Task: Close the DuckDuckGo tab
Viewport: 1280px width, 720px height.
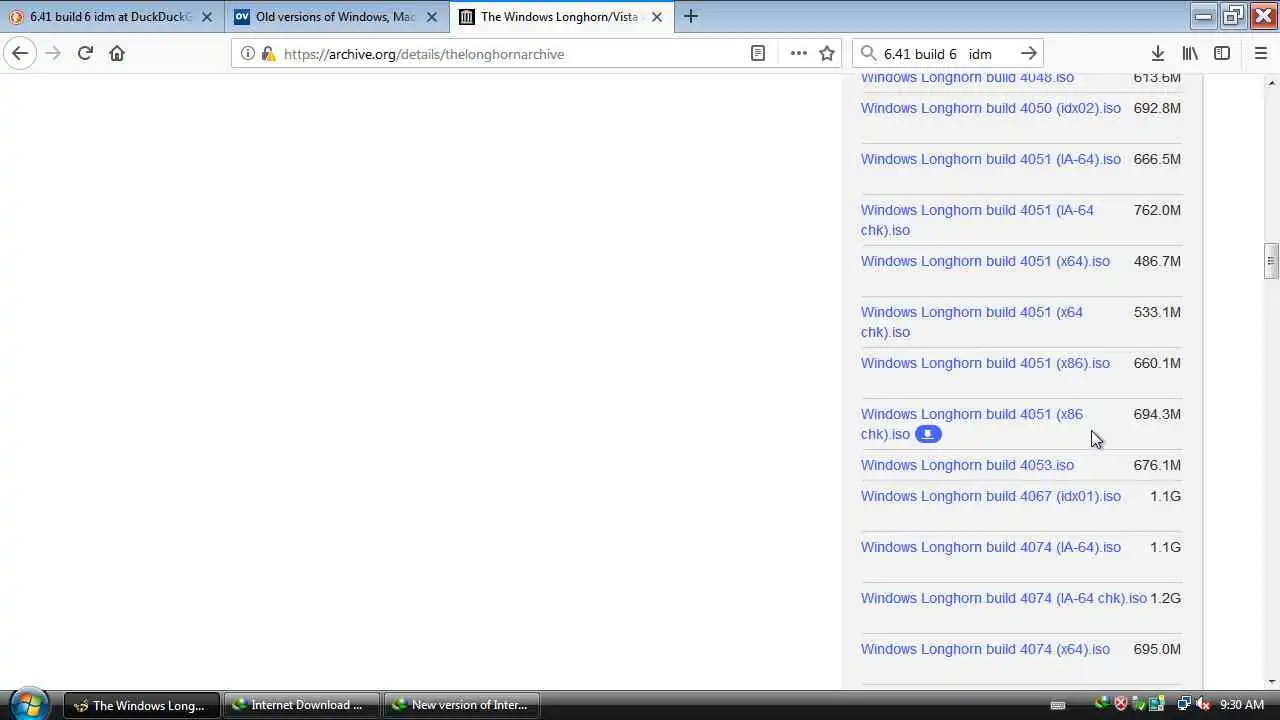Action: [206, 17]
